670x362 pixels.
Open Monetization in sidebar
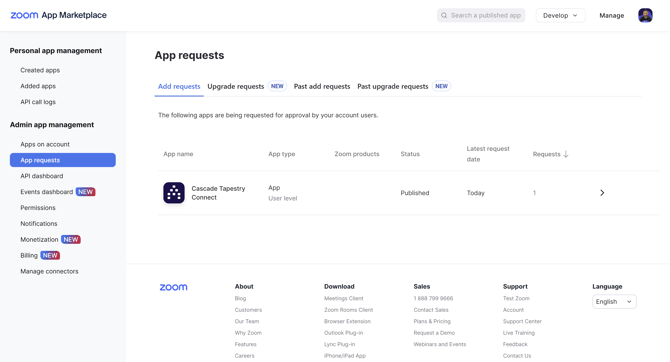pyautogui.click(x=39, y=239)
